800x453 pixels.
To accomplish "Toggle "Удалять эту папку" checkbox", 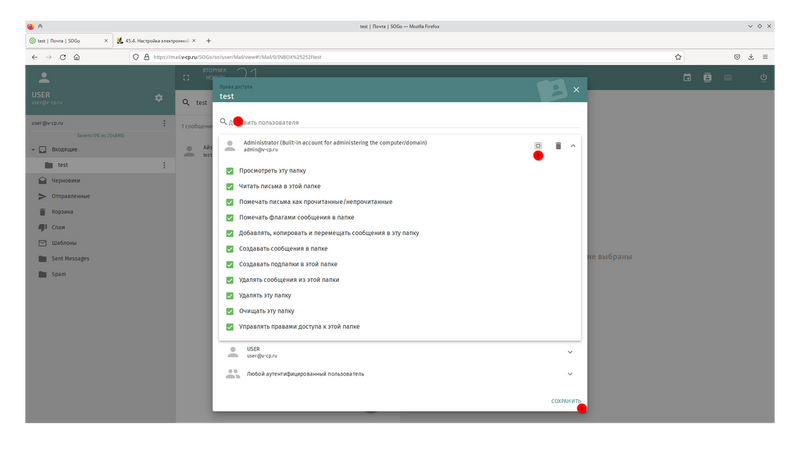I will (x=230, y=296).
